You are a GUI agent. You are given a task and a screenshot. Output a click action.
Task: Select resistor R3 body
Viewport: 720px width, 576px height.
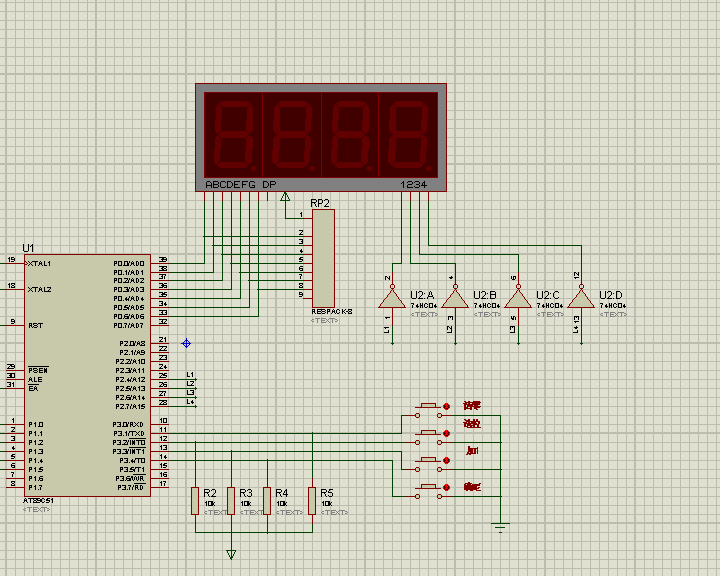coord(231,501)
